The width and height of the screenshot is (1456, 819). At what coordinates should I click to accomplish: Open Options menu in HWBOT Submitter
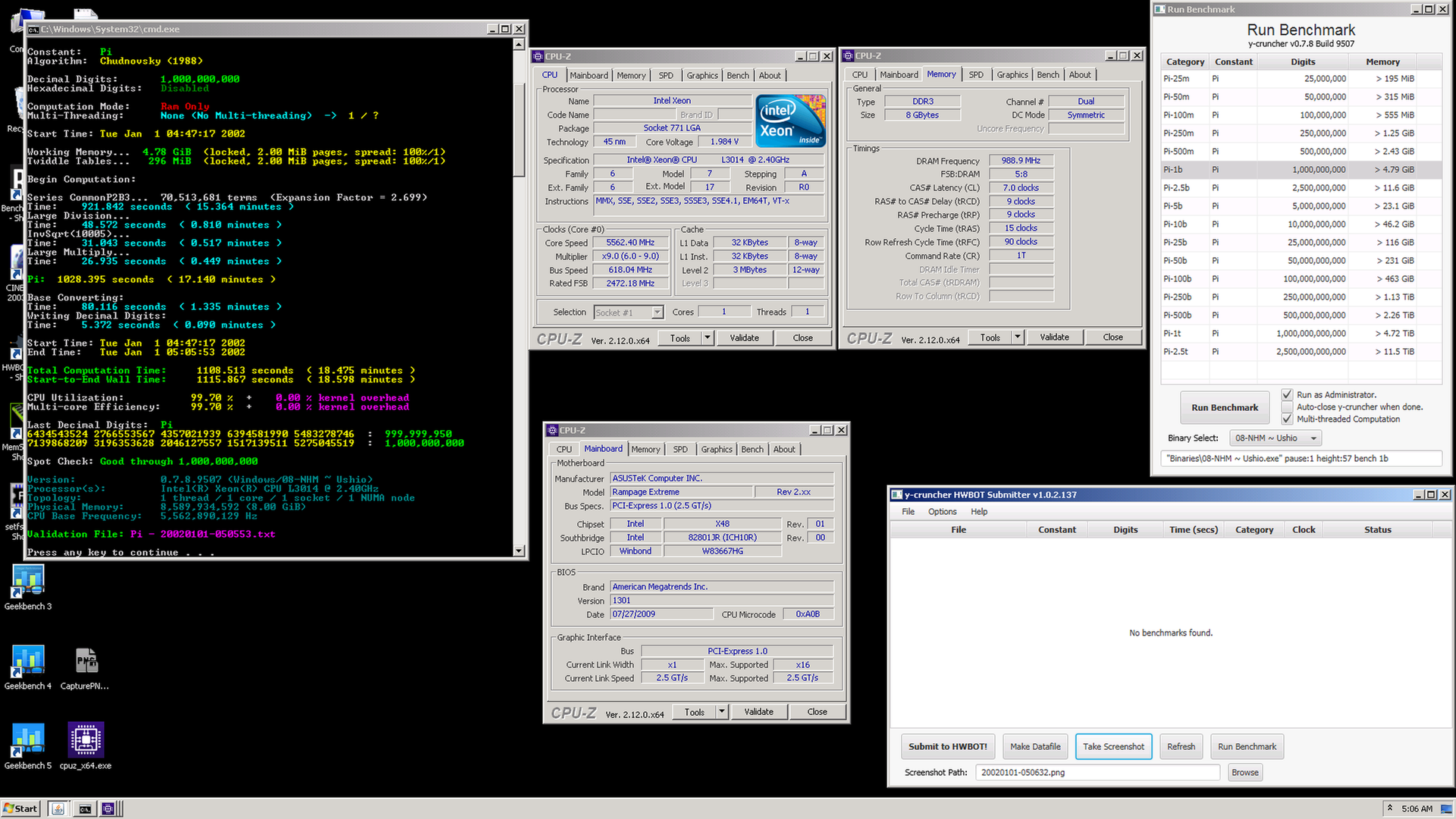click(943, 512)
